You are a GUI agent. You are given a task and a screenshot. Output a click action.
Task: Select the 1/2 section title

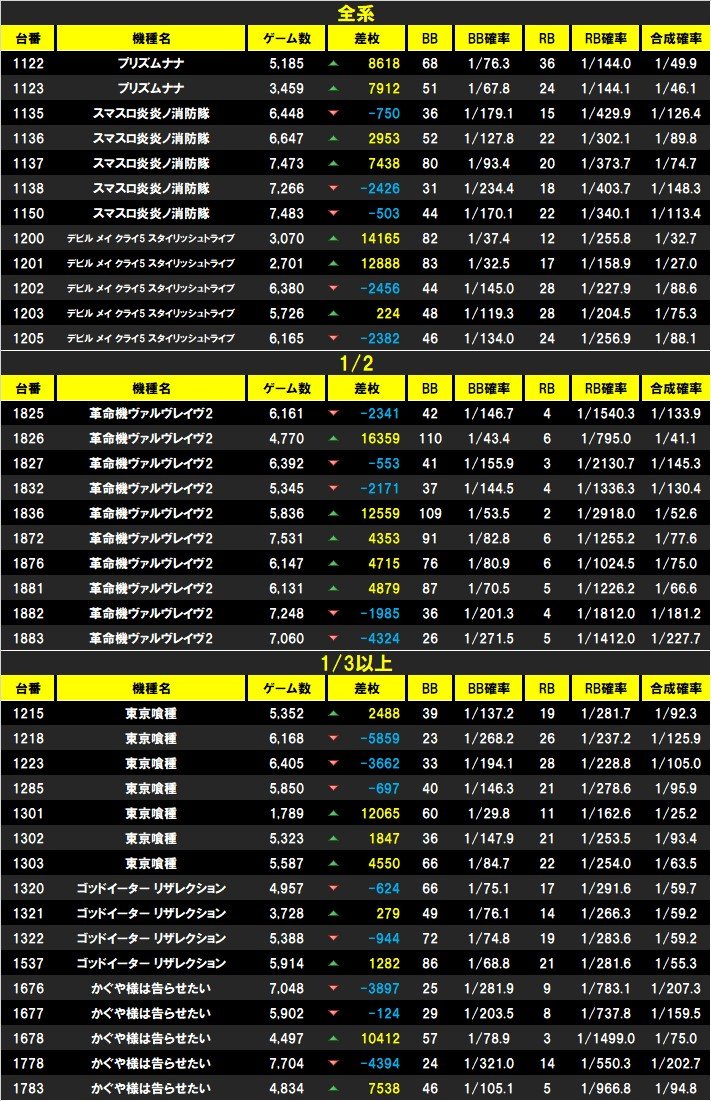[x=356, y=363]
